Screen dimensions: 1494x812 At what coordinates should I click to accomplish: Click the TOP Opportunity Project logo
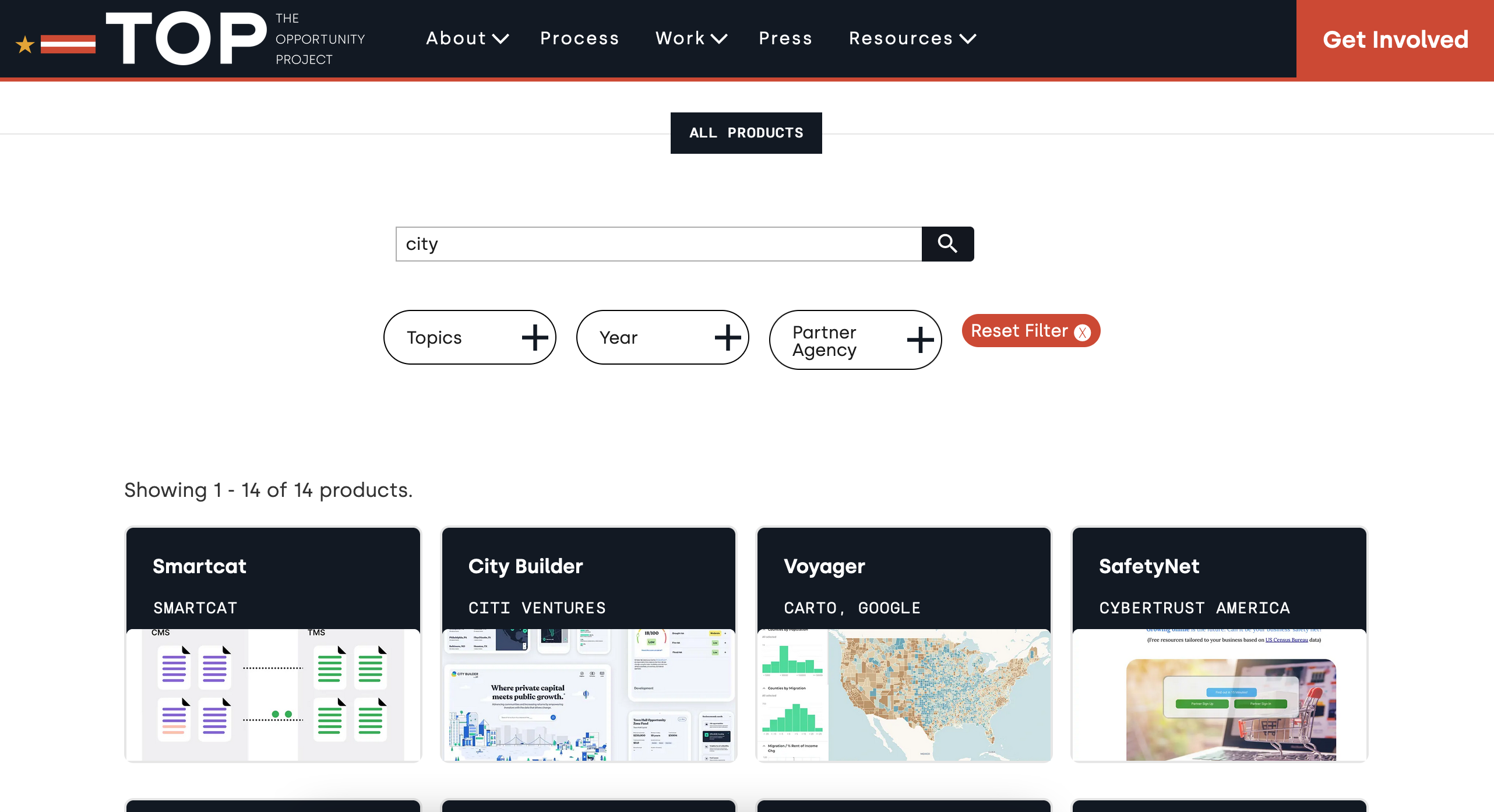coord(190,38)
